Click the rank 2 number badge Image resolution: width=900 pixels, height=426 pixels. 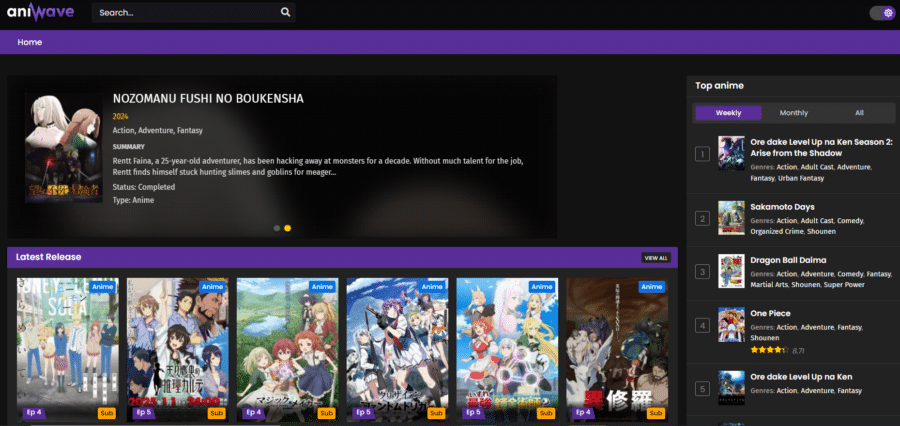click(703, 218)
